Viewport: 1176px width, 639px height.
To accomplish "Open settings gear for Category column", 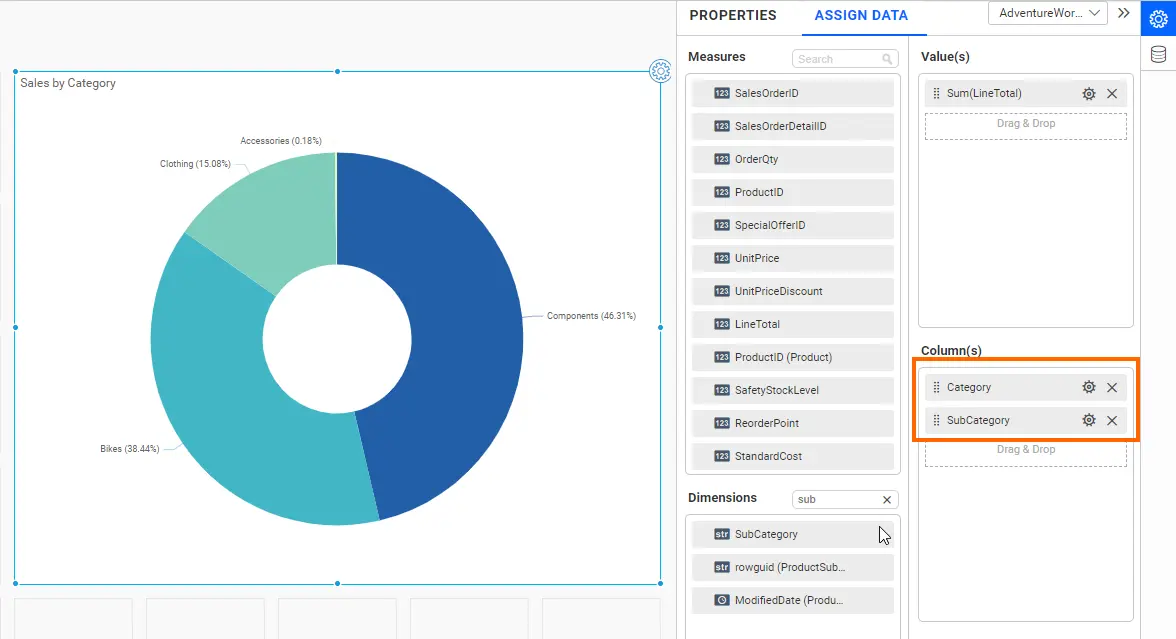I will coord(1088,388).
